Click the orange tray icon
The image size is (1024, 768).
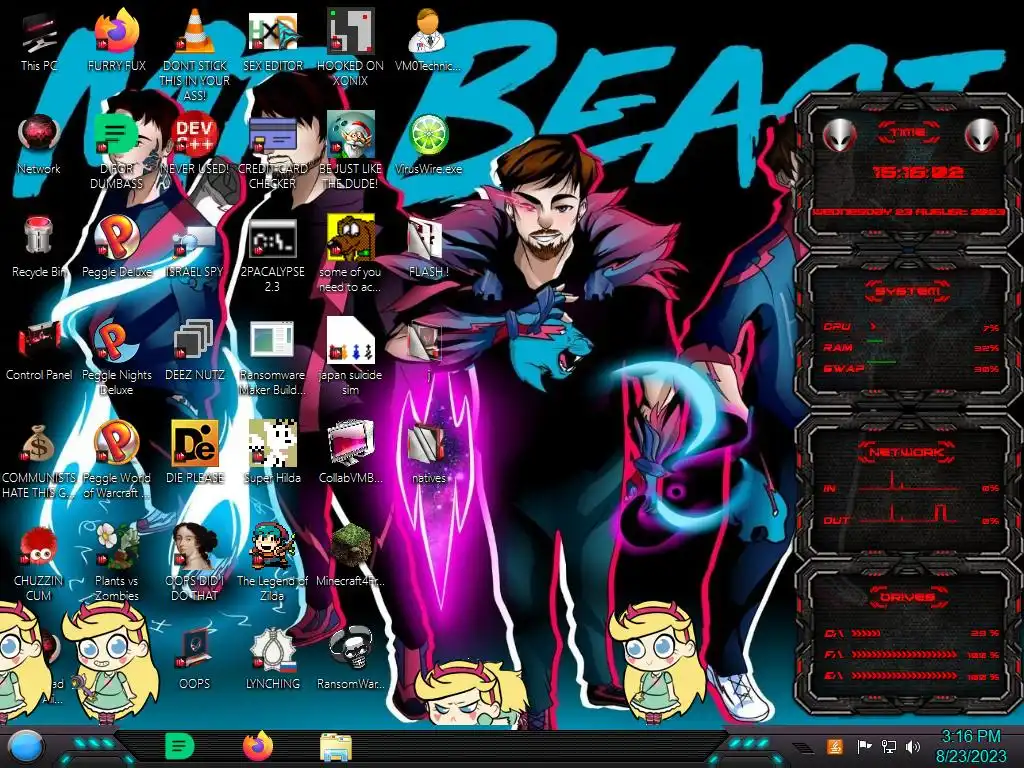[x=835, y=746]
